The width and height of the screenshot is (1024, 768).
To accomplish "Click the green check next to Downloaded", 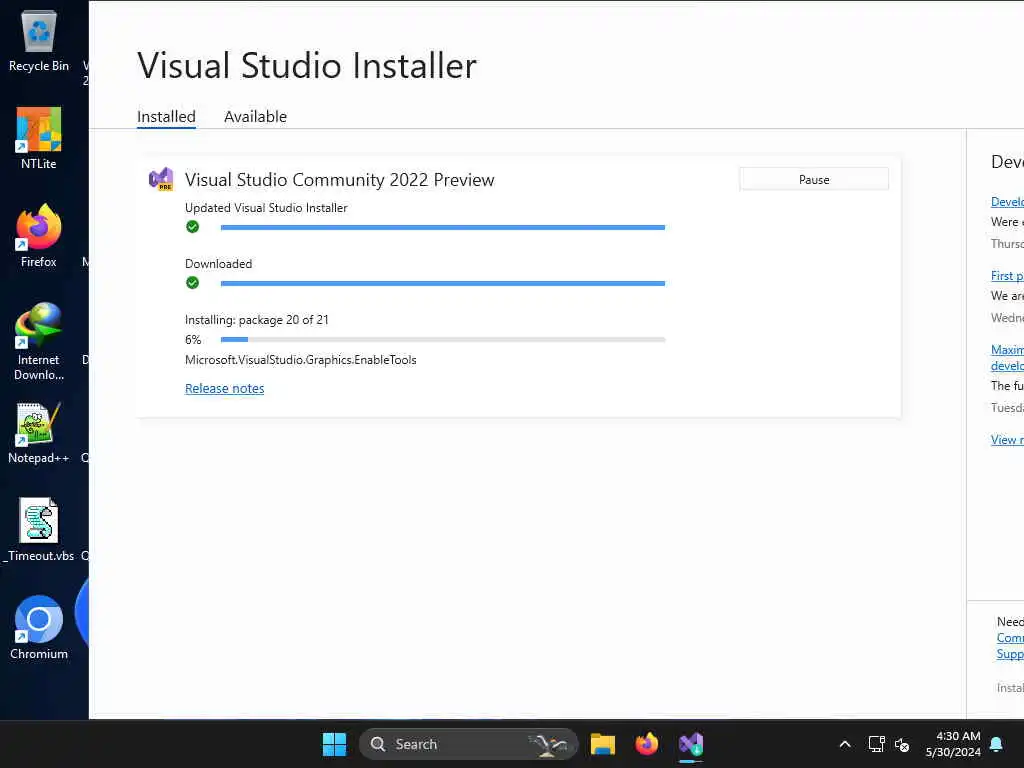I will (x=192, y=283).
